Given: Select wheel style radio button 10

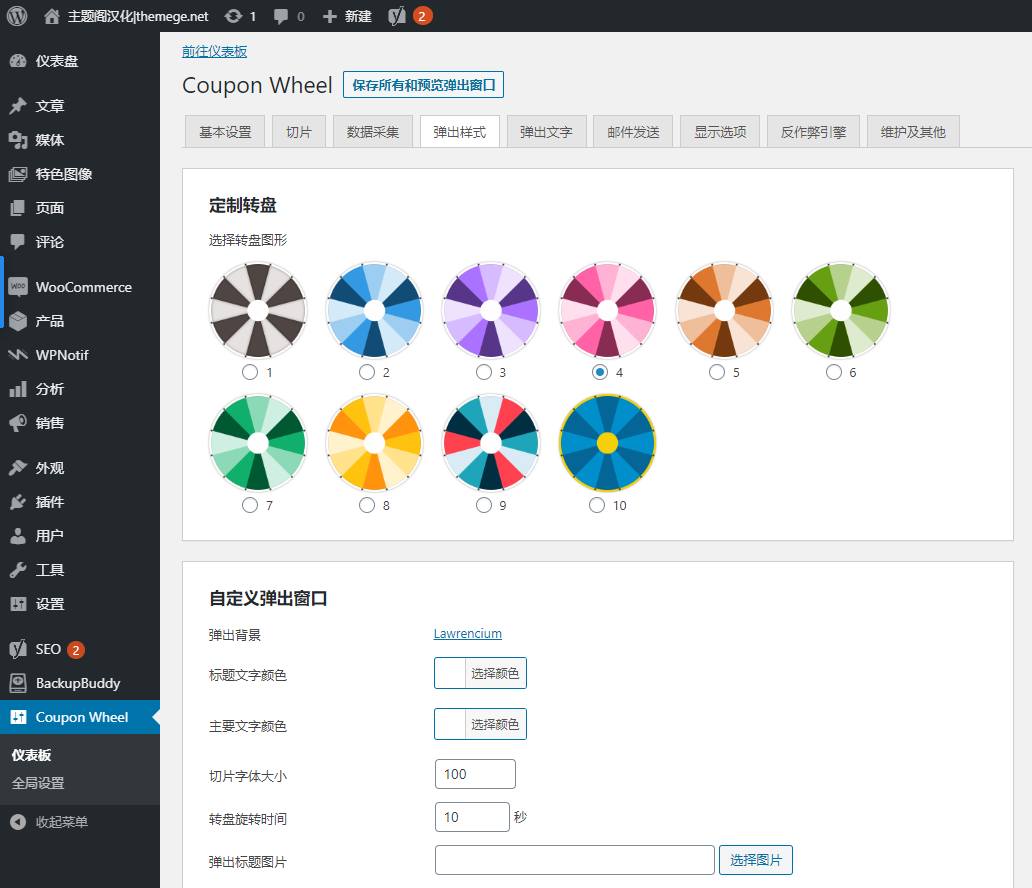Looking at the screenshot, I should click(597, 505).
